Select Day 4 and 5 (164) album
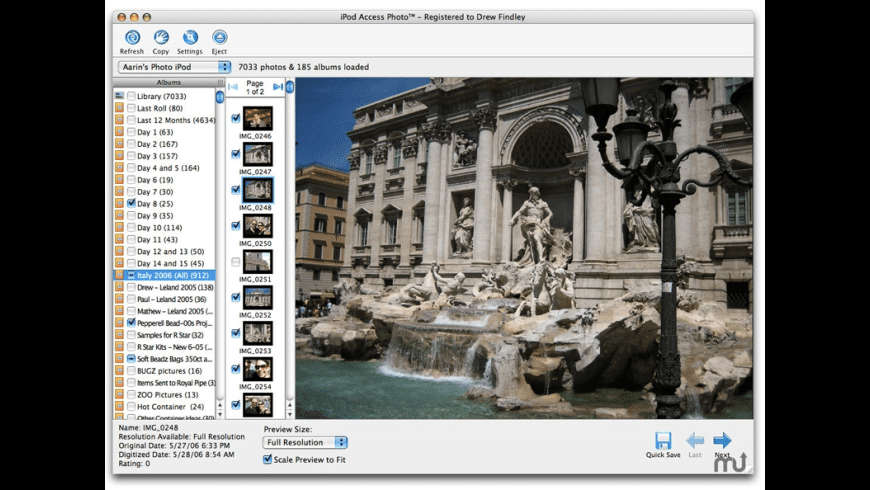 point(168,168)
